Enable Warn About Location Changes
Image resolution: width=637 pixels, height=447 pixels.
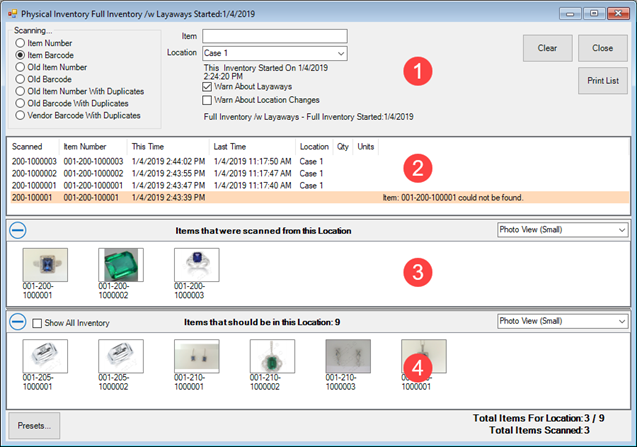[207, 100]
